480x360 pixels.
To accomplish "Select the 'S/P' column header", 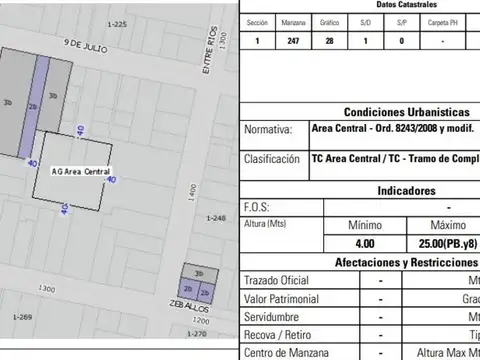I will point(402,23).
